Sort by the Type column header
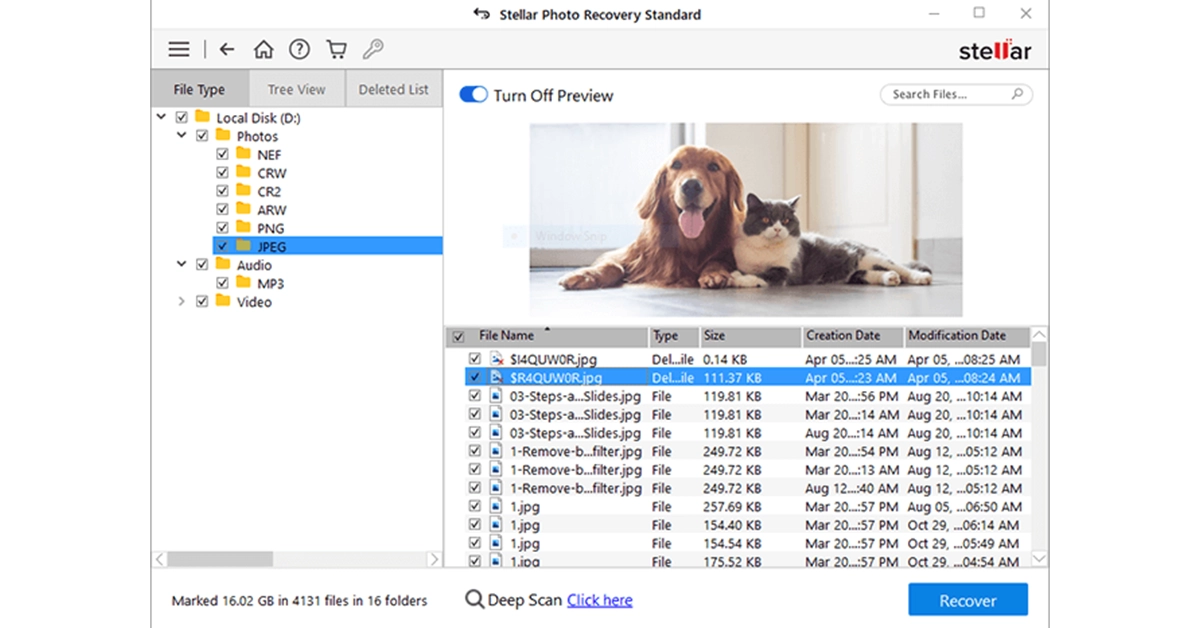The height and width of the screenshot is (628, 1200). 673,336
